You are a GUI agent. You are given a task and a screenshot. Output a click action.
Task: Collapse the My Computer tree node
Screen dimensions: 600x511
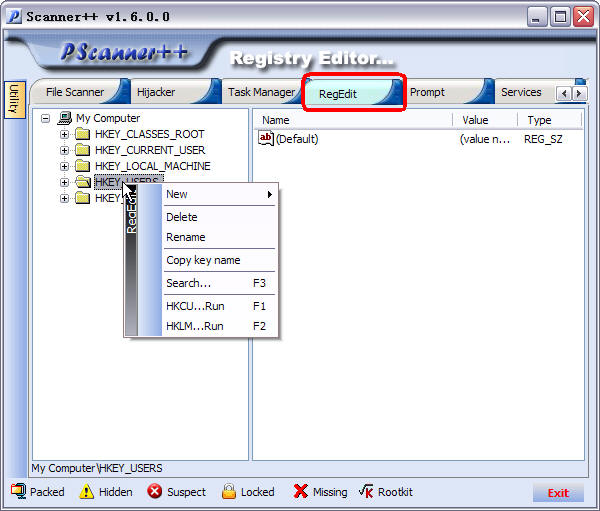pos(46,118)
